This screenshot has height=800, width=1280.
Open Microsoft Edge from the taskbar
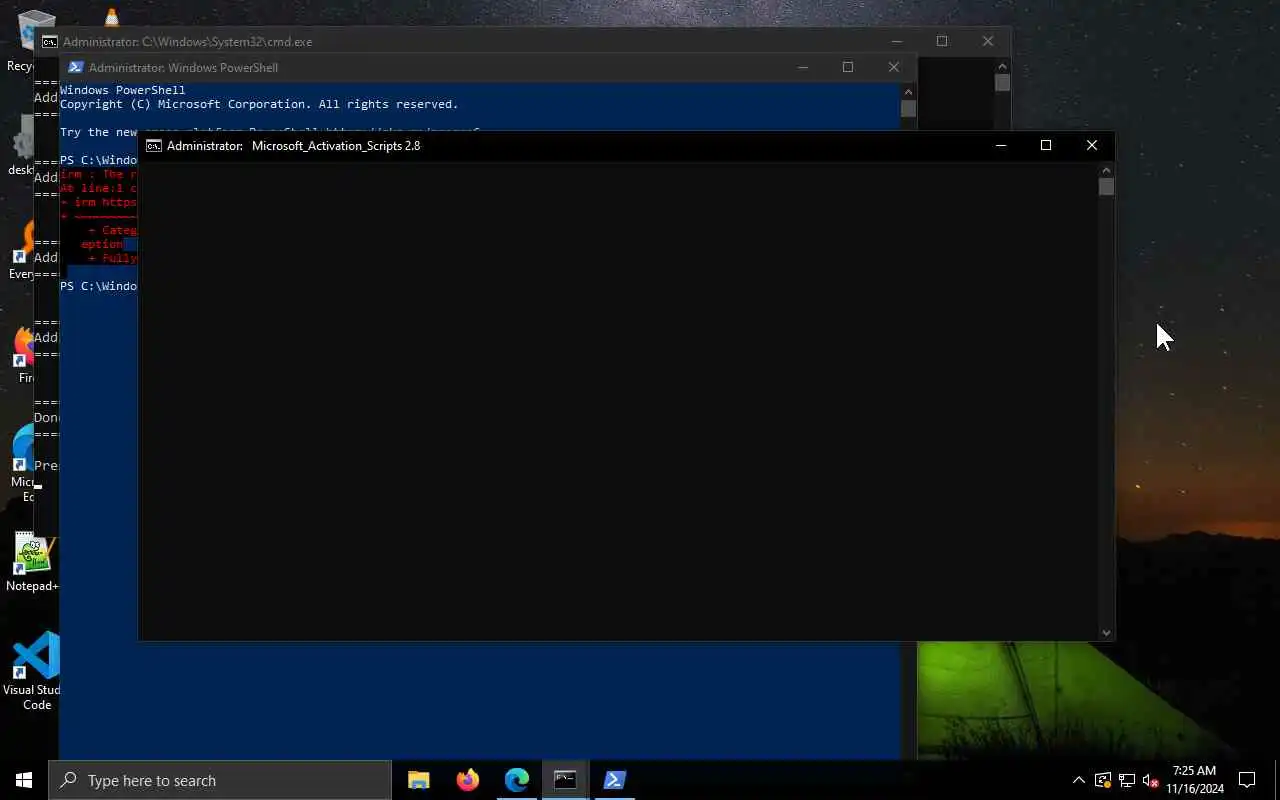click(x=517, y=780)
